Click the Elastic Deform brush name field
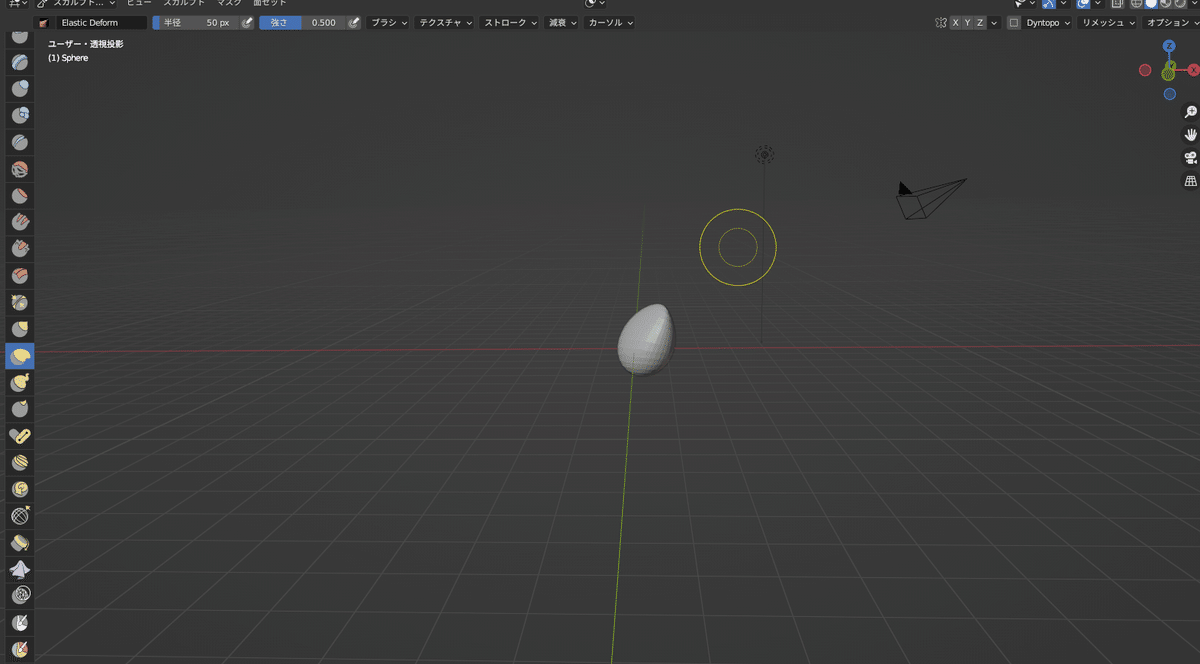Viewport: 1200px width, 664px height. click(x=99, y=22)
